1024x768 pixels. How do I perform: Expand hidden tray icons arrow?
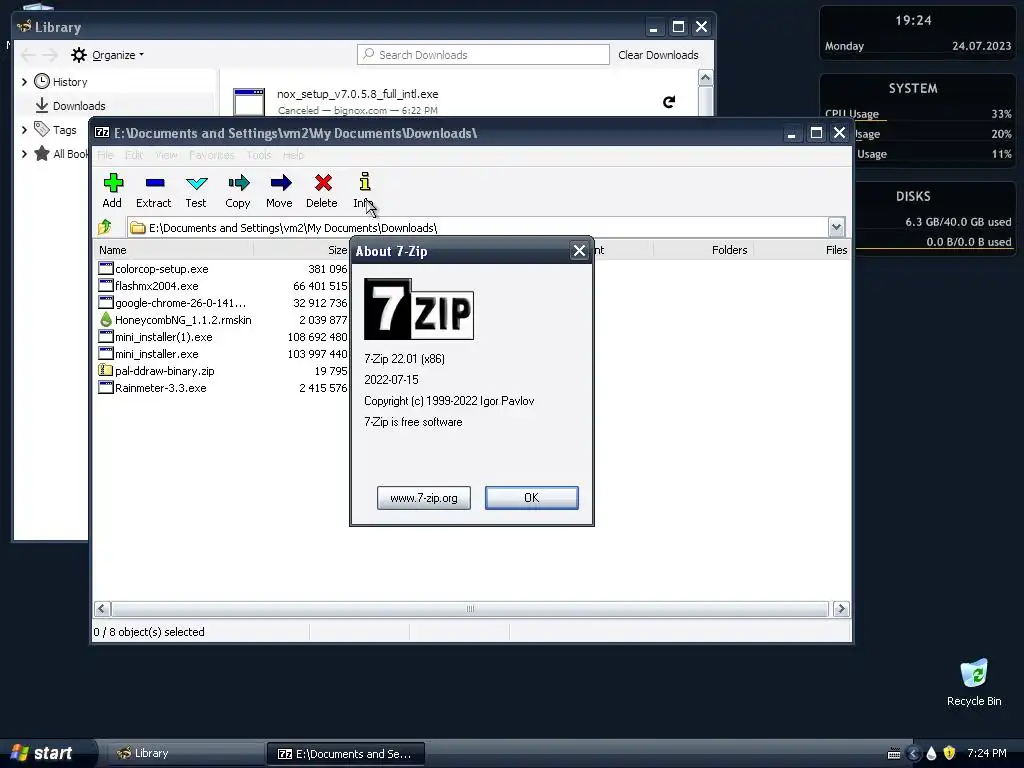(x=913, y=753)
